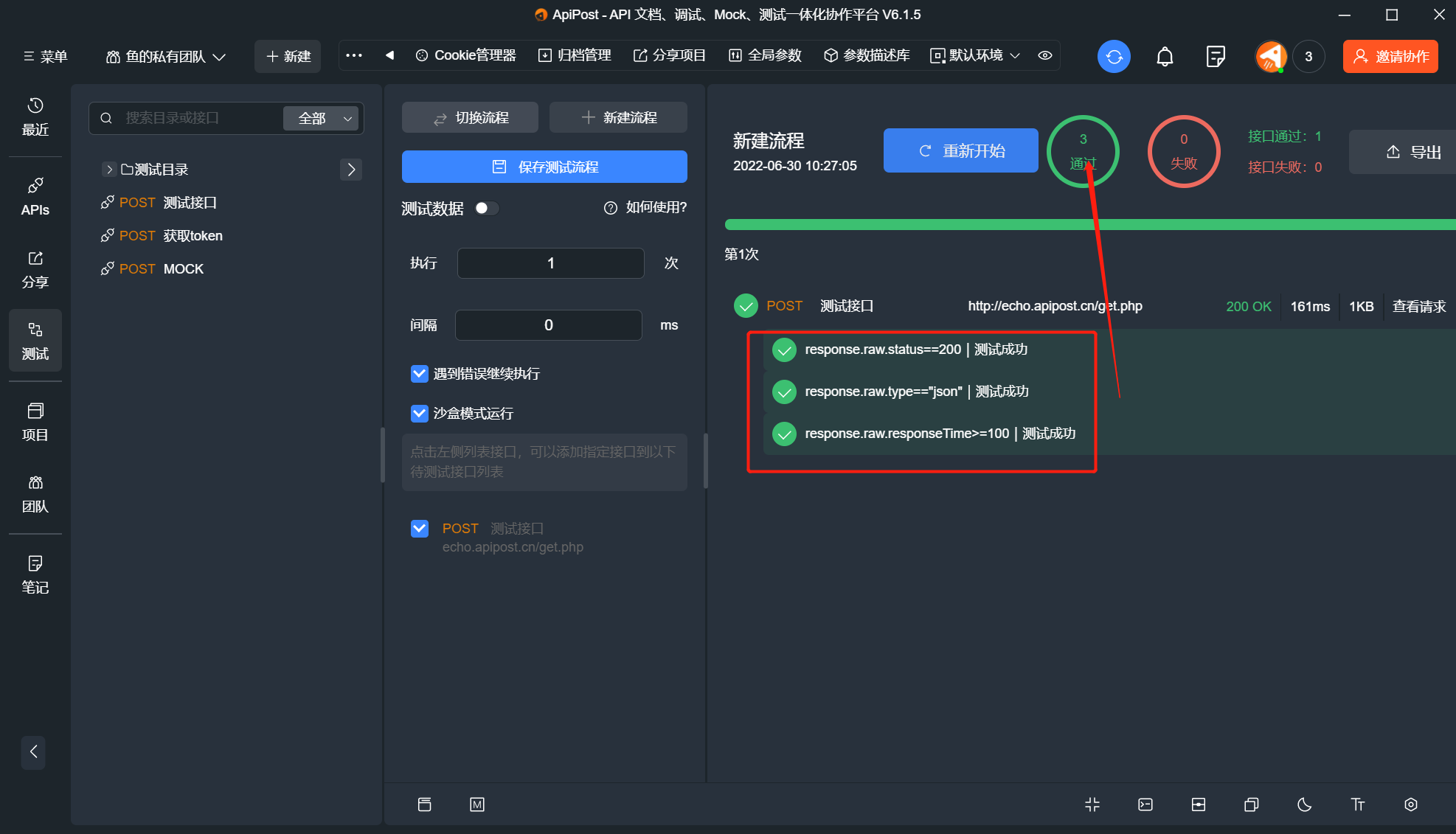Open 归档管理

(x=575, y=55)
